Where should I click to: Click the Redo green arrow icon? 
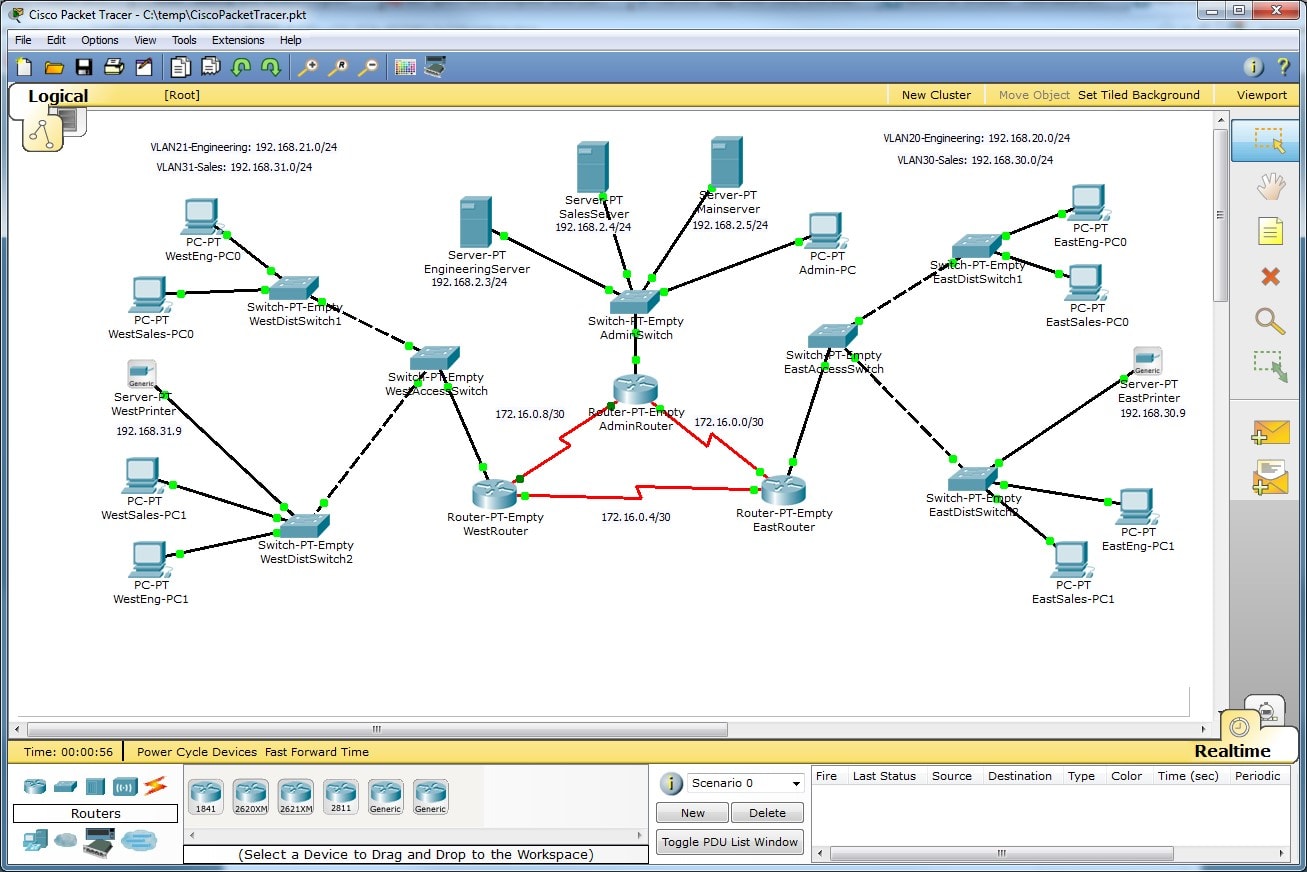point(270,67)
